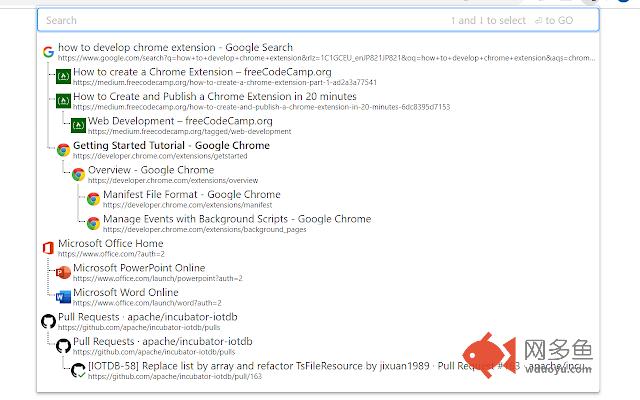Click the Word icon
Viewport: 640px width, 400px height.
pos(63,297)
